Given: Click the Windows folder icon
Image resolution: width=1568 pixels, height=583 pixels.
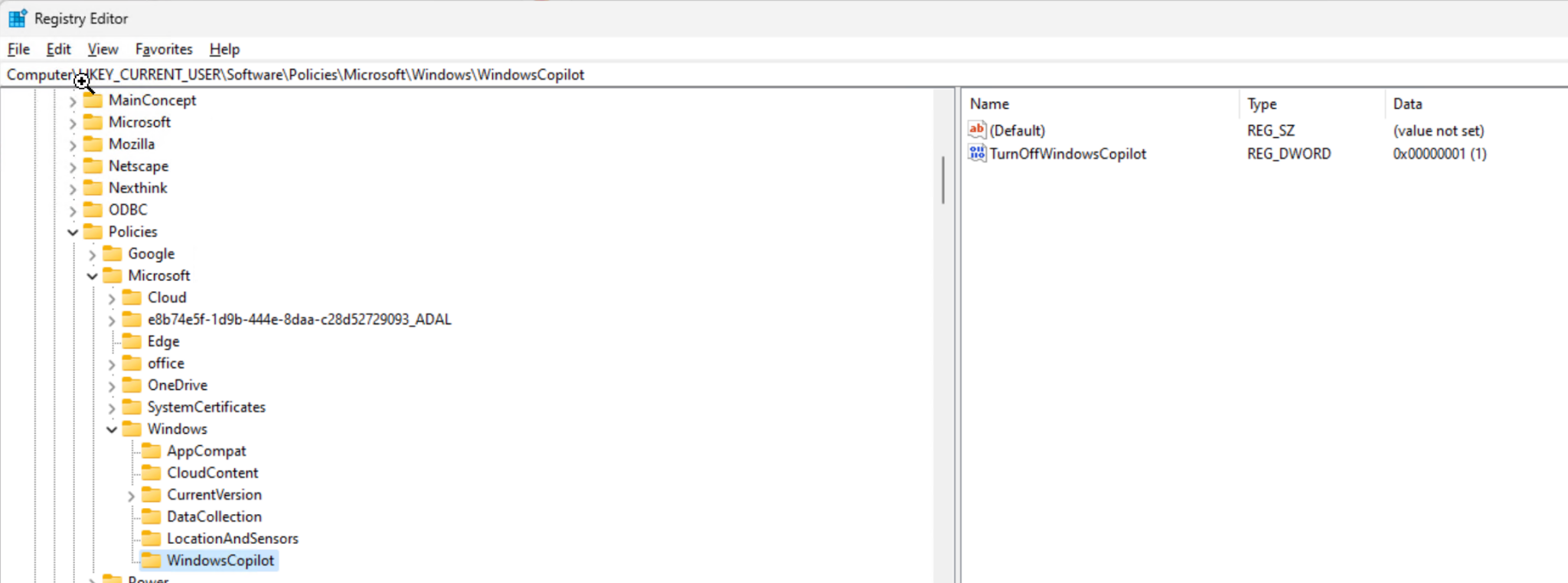Looking at the screenshot, I should tap(132, 429).
